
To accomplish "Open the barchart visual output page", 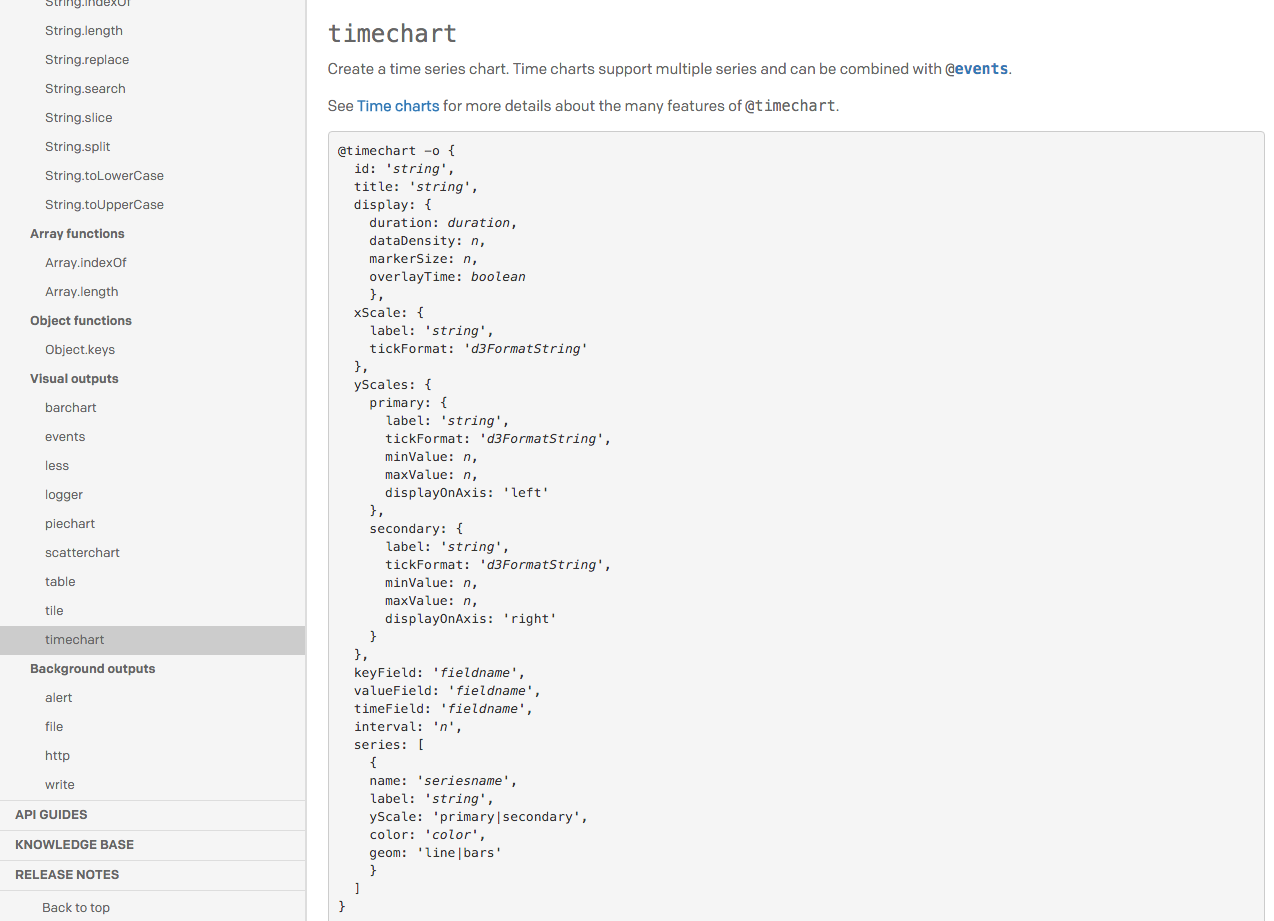I will [x=71, y=408].
